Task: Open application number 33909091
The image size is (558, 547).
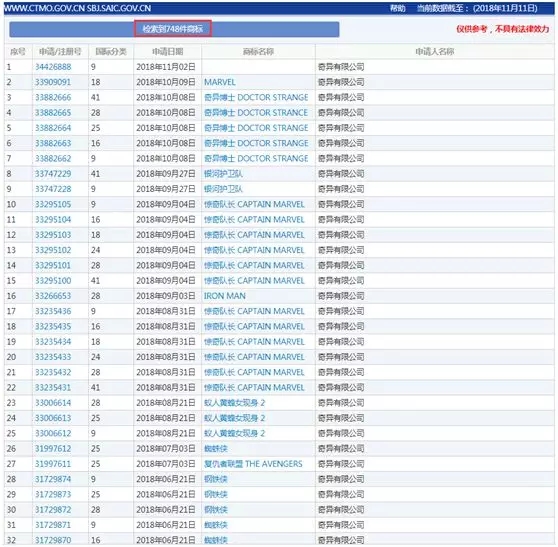Action: (53, 82)
